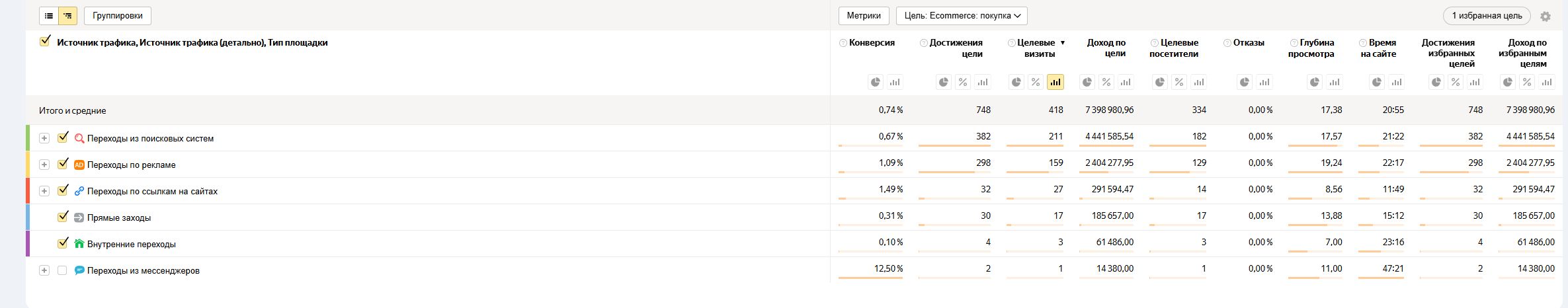
Task: Select the tree list view icon
Action: (x=67, y=16)
